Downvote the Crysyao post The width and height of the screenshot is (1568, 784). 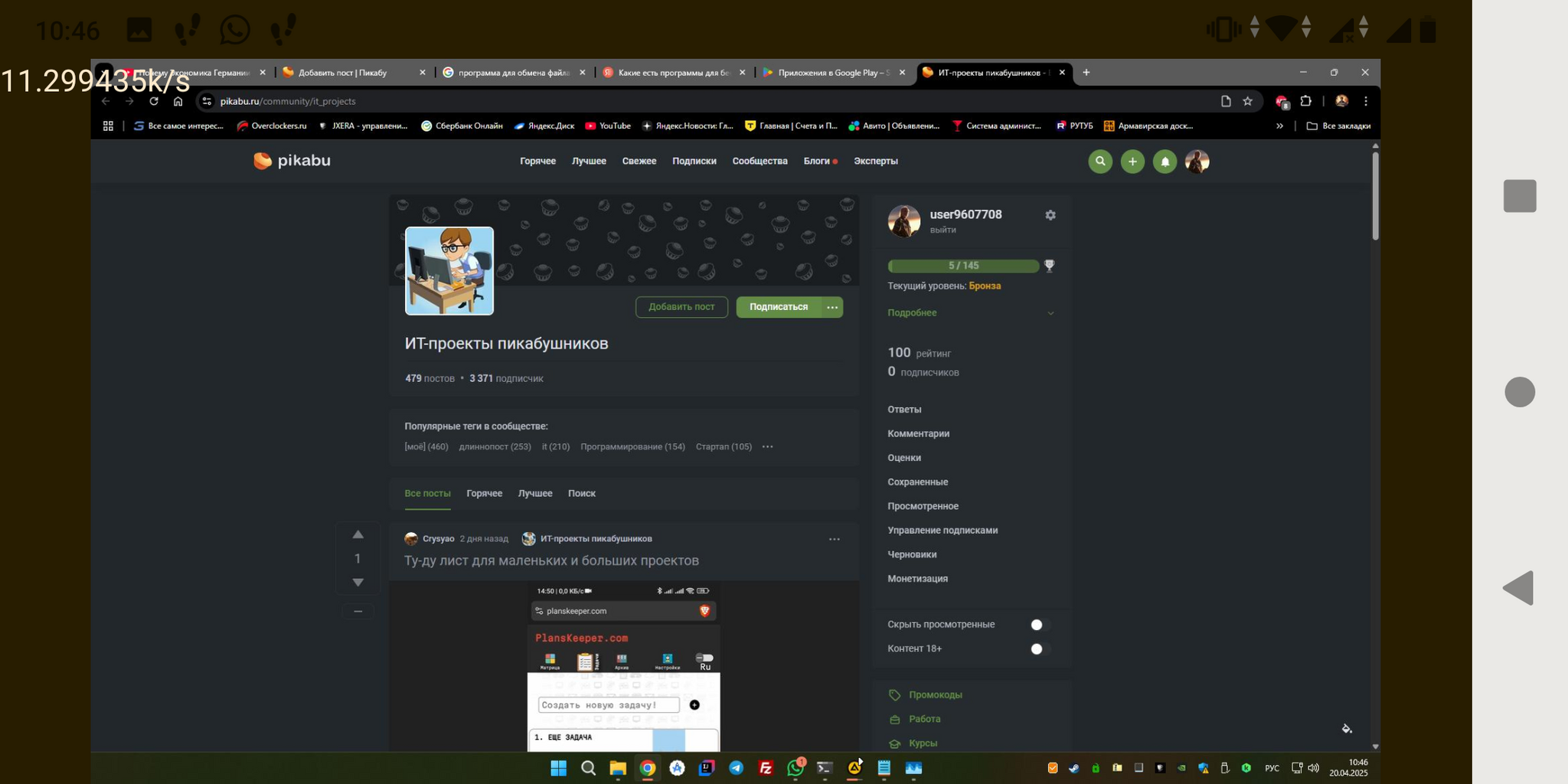(358, 583)
